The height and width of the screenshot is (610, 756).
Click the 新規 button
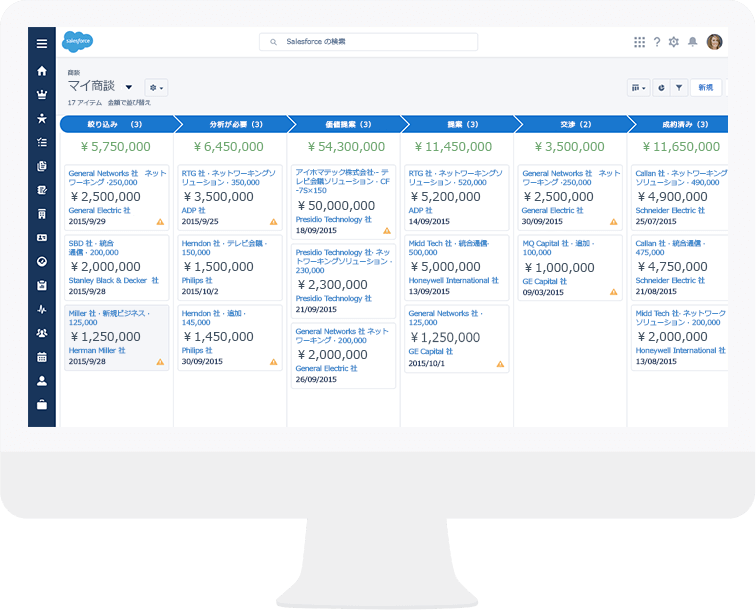click(x=706, y=88)
